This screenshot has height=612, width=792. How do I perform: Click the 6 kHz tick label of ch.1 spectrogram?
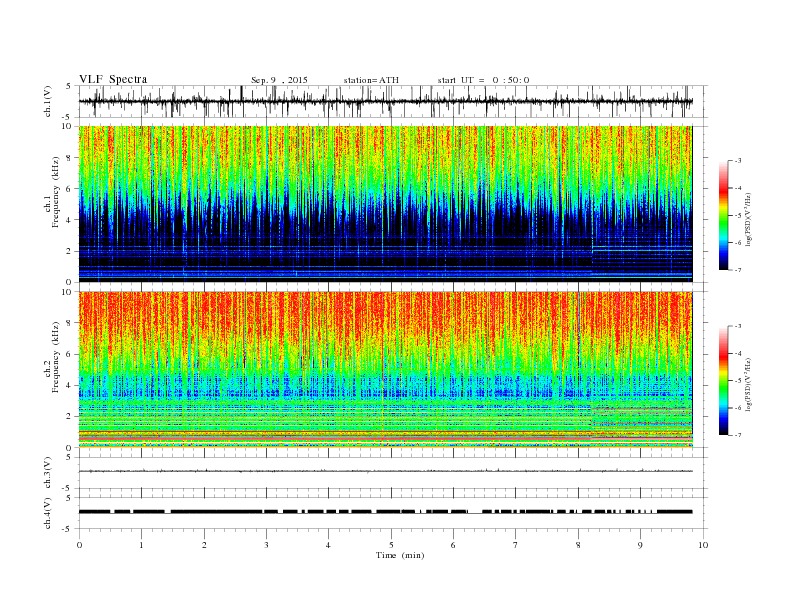pos(69,189)
